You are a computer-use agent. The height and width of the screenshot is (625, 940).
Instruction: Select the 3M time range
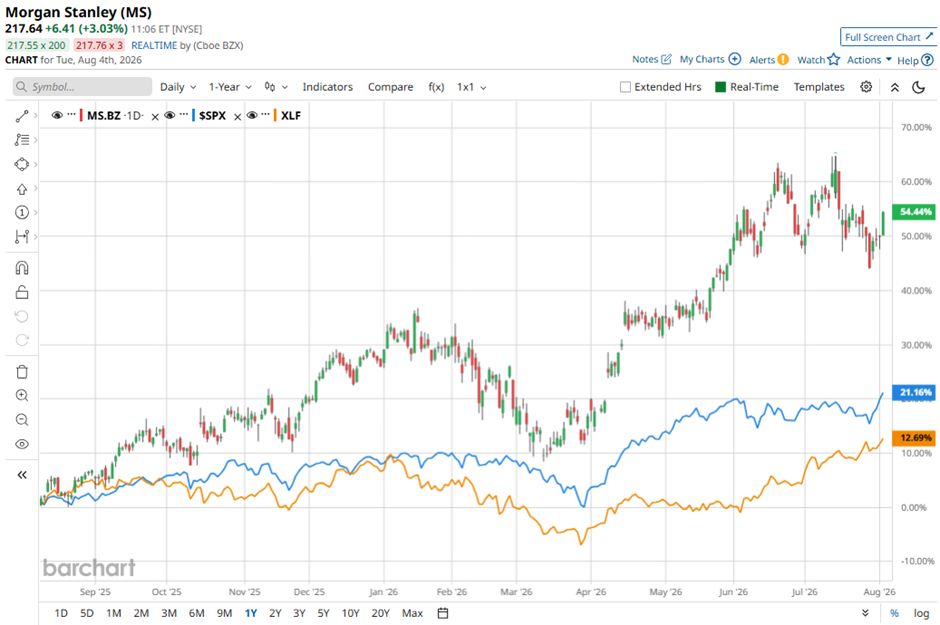pos(169,613)
